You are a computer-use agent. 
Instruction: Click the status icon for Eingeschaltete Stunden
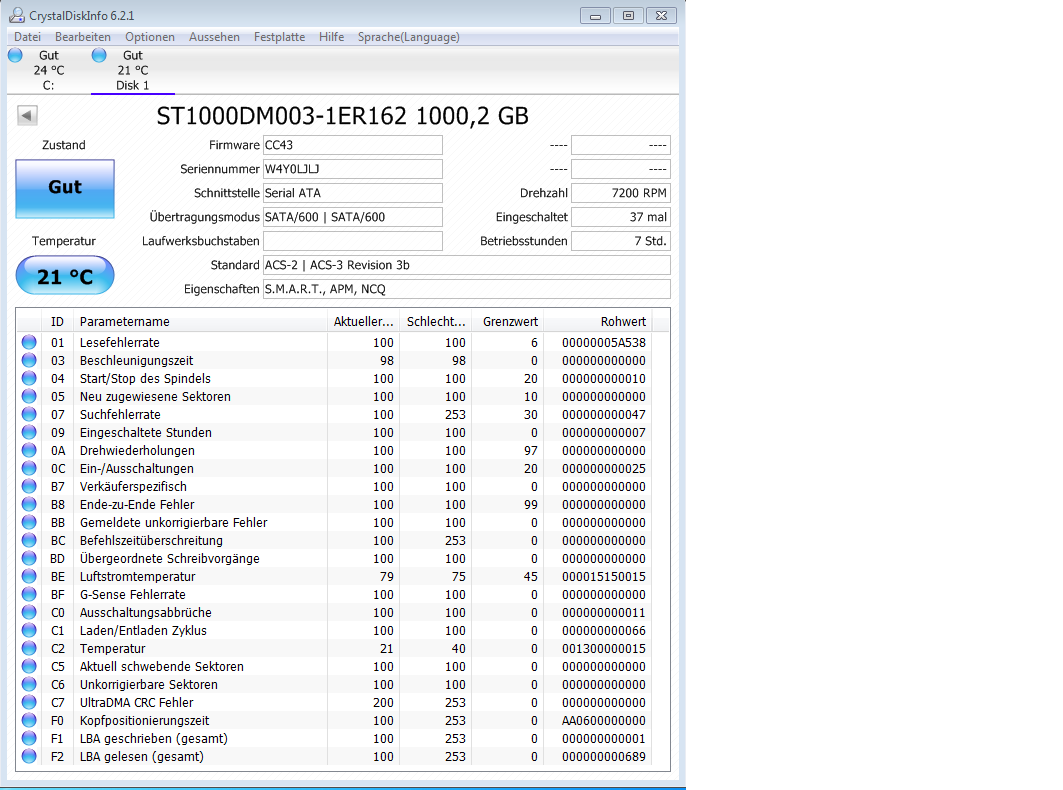29,432
